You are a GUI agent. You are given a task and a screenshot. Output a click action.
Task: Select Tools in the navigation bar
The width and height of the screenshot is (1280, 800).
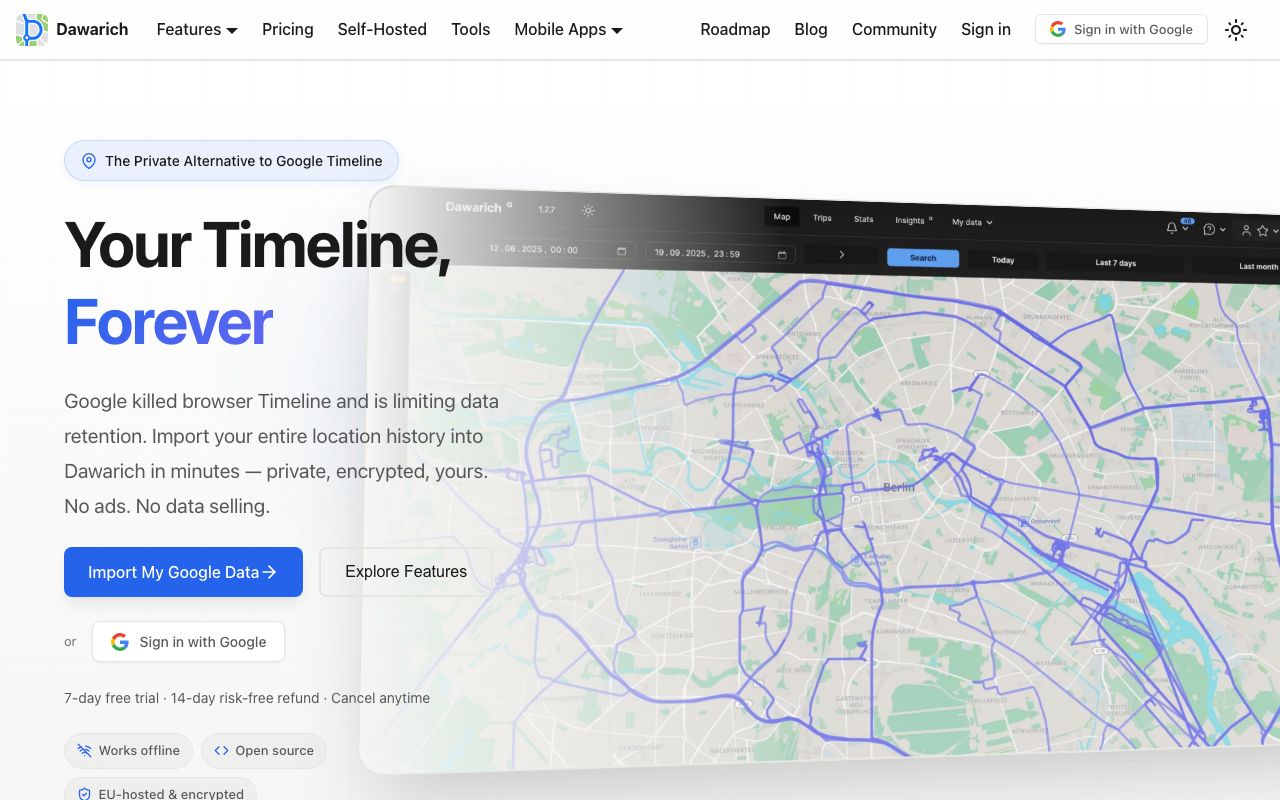pyautogui.click(x=470, y=30)
